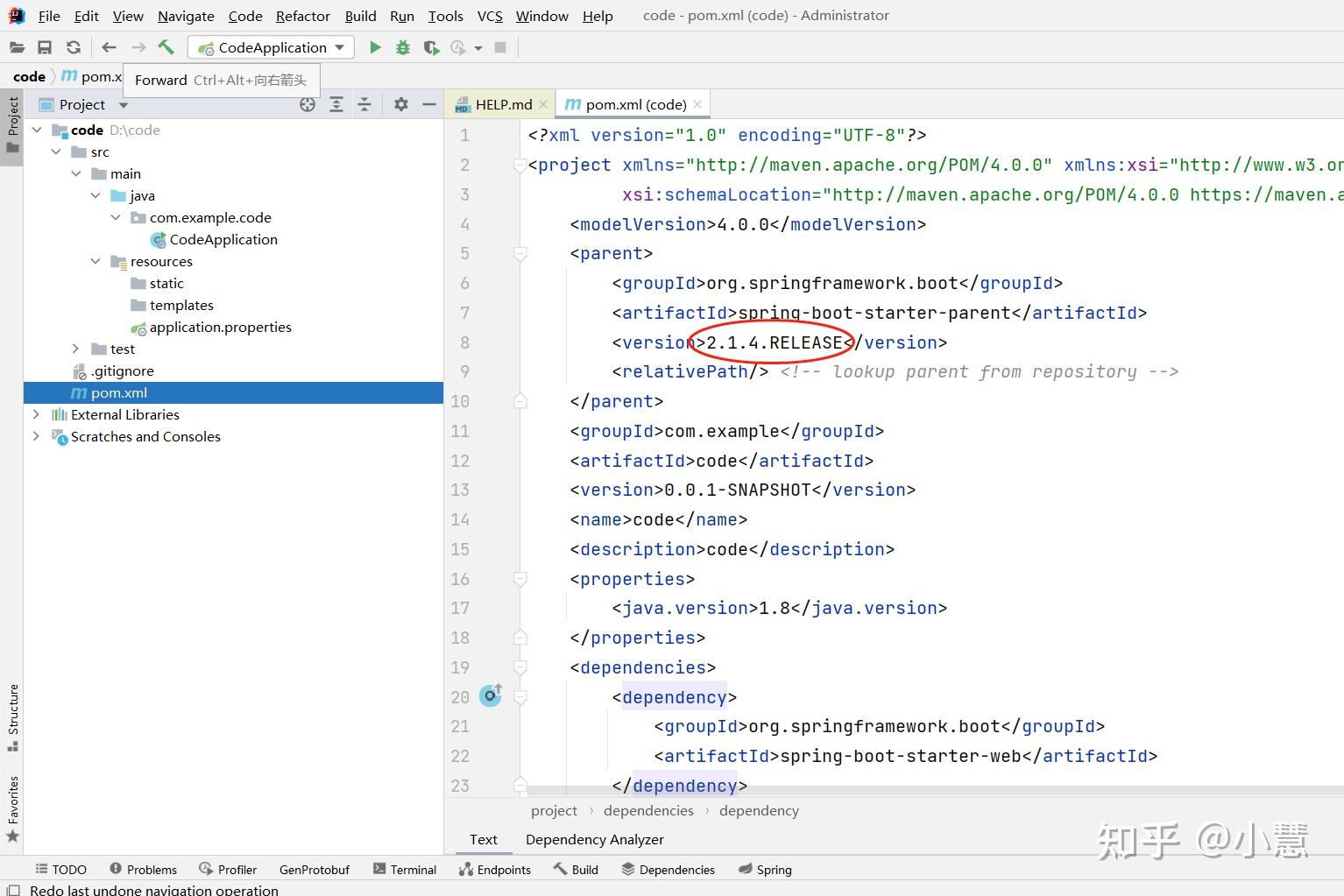Expand the test folder
This screenshot has height=896, width=1344.
pos(76,349)
